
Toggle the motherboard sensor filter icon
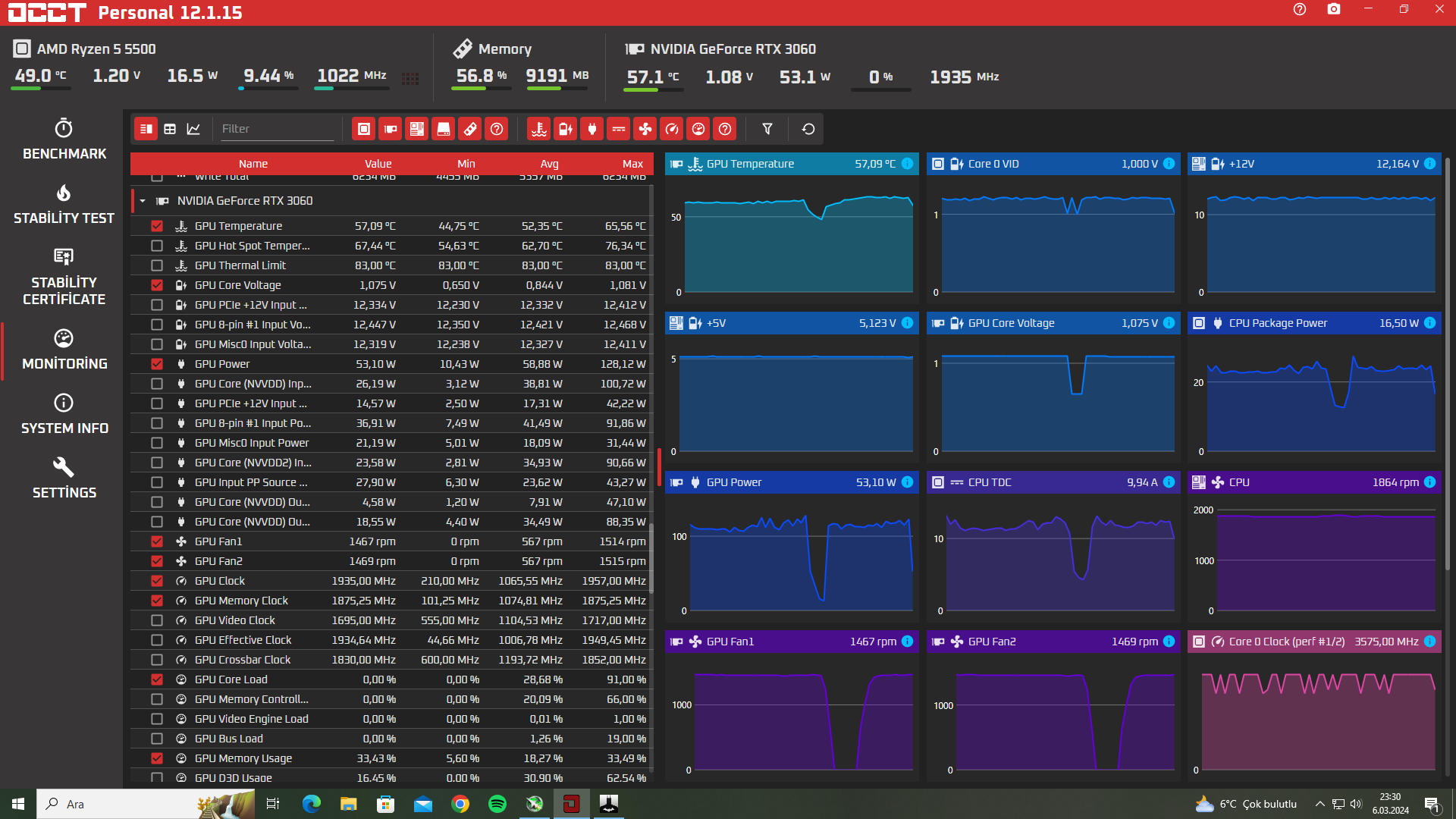417,129
